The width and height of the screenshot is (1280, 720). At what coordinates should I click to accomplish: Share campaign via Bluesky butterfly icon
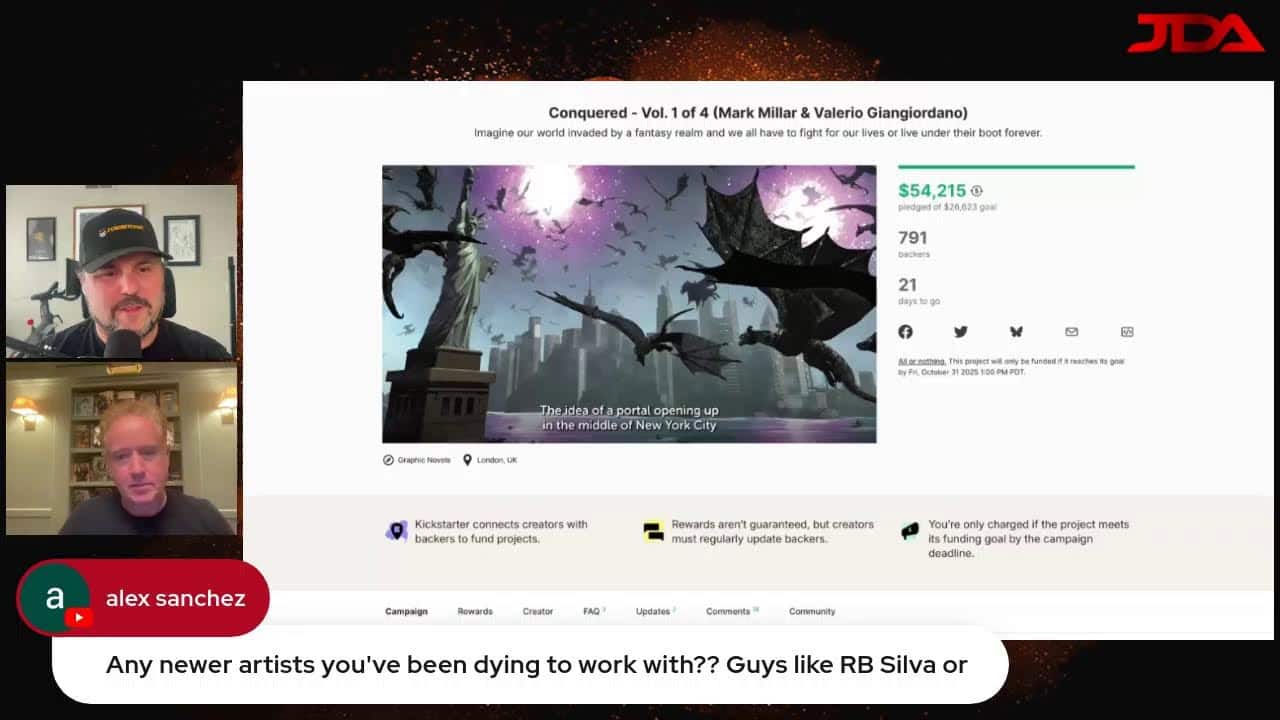click(1016, 332)
